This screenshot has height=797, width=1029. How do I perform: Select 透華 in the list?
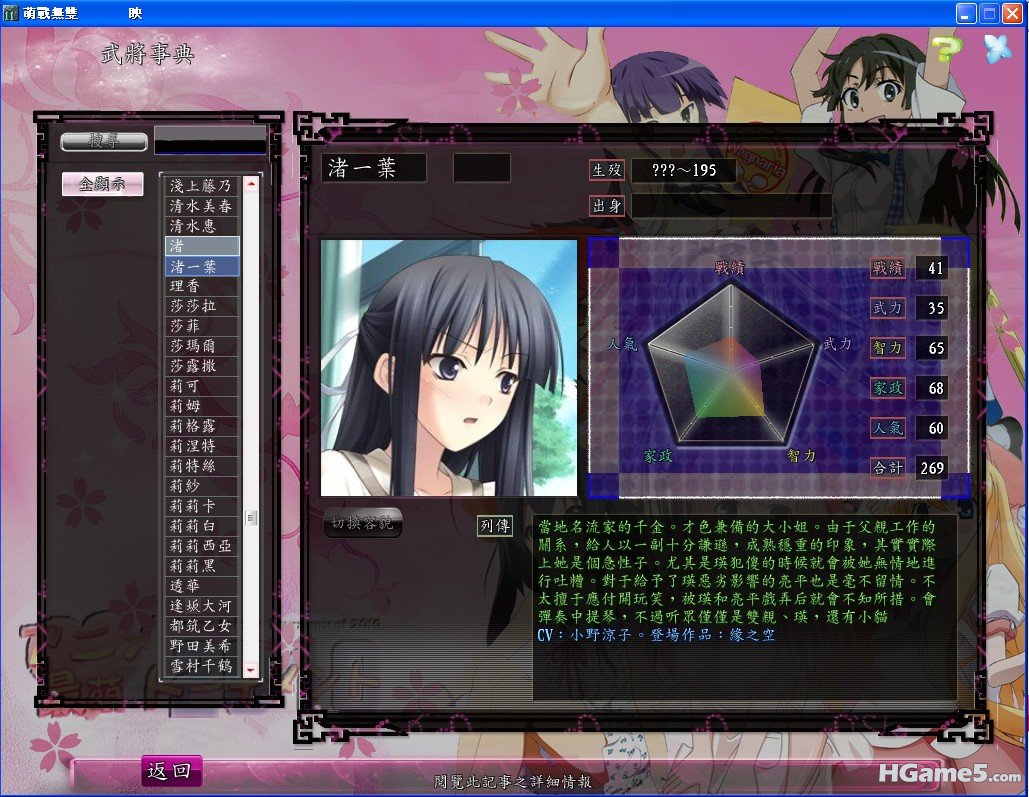(x=201, y=586)
